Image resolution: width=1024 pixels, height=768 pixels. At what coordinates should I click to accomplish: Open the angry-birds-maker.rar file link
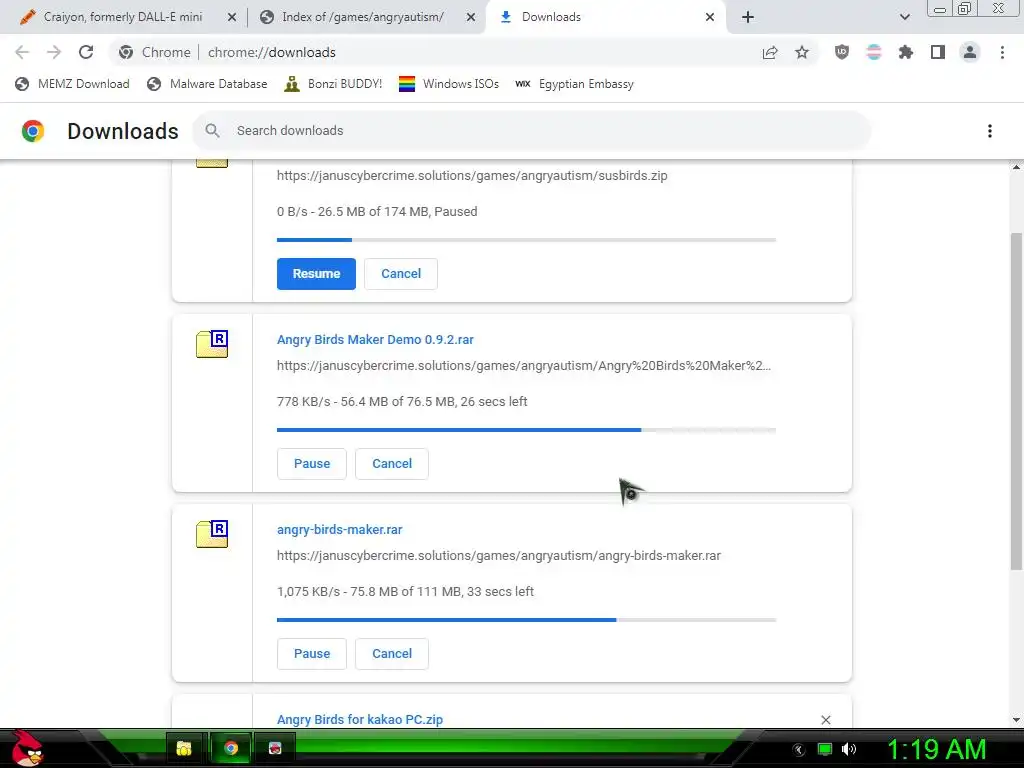(x=340, y=530)
